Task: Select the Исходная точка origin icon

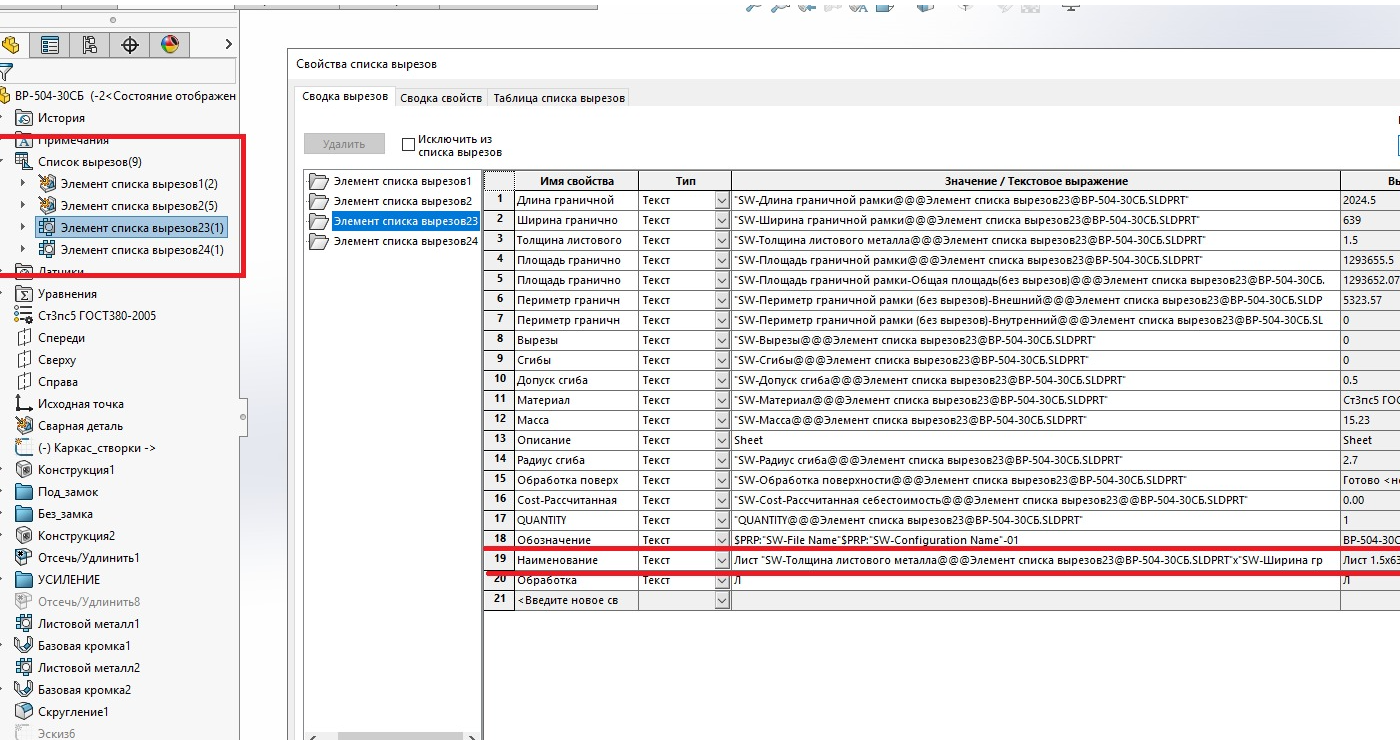Action: (x=24, y=404)
